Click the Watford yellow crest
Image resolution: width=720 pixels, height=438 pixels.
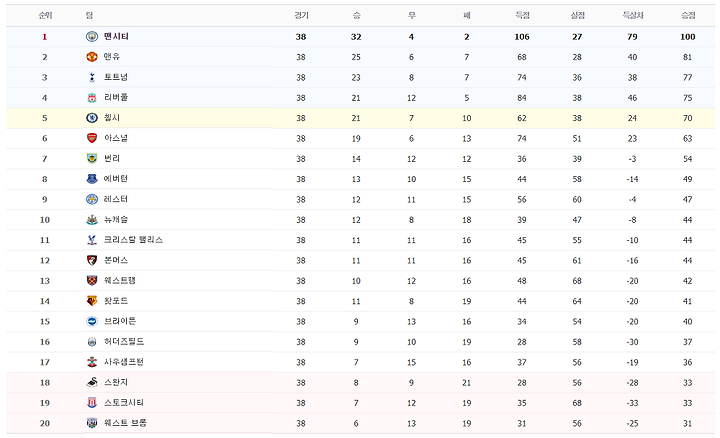pyautogui.click(x=92, y=301)
